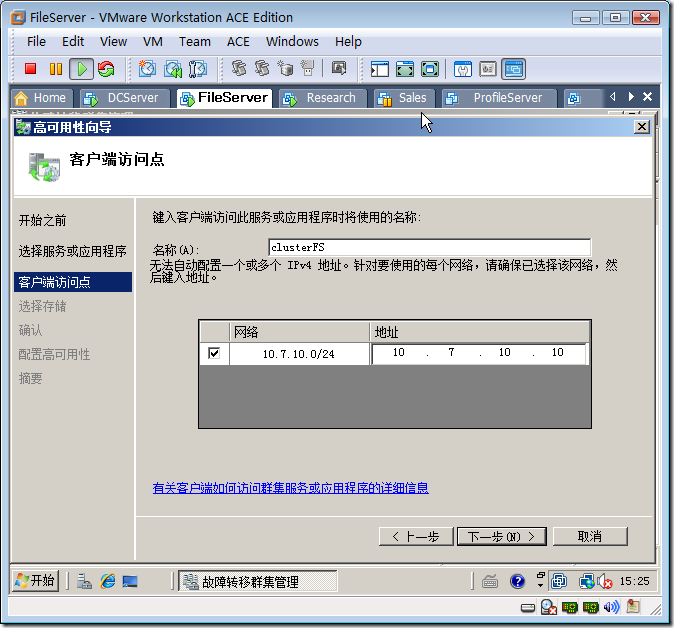Switch to the Sales tab
The height and width of the screenshot is (628, 674).
click(x=404, y=98)
